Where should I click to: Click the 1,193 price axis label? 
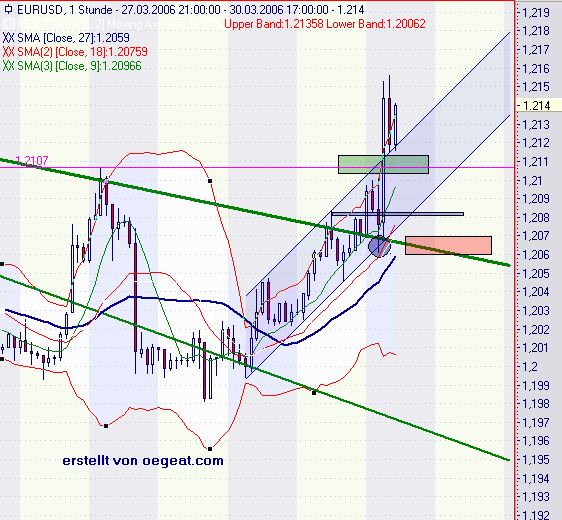pos(536,497)
